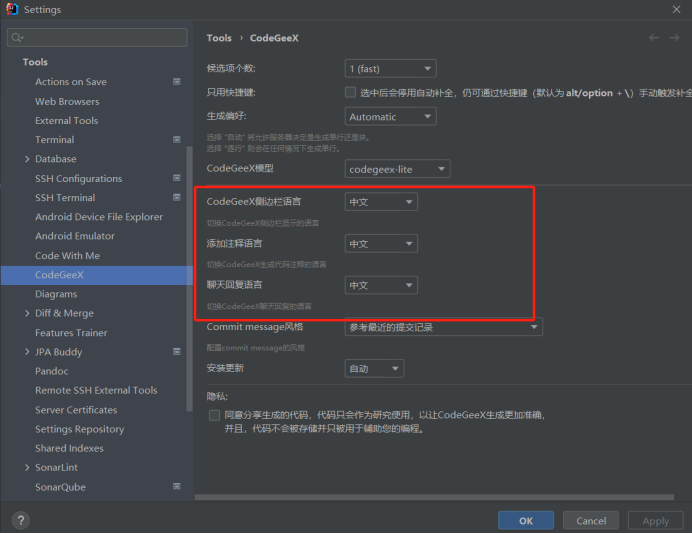Open the 聊天回复语言 dropdown

pyautogui.click(x=381, y=285)
